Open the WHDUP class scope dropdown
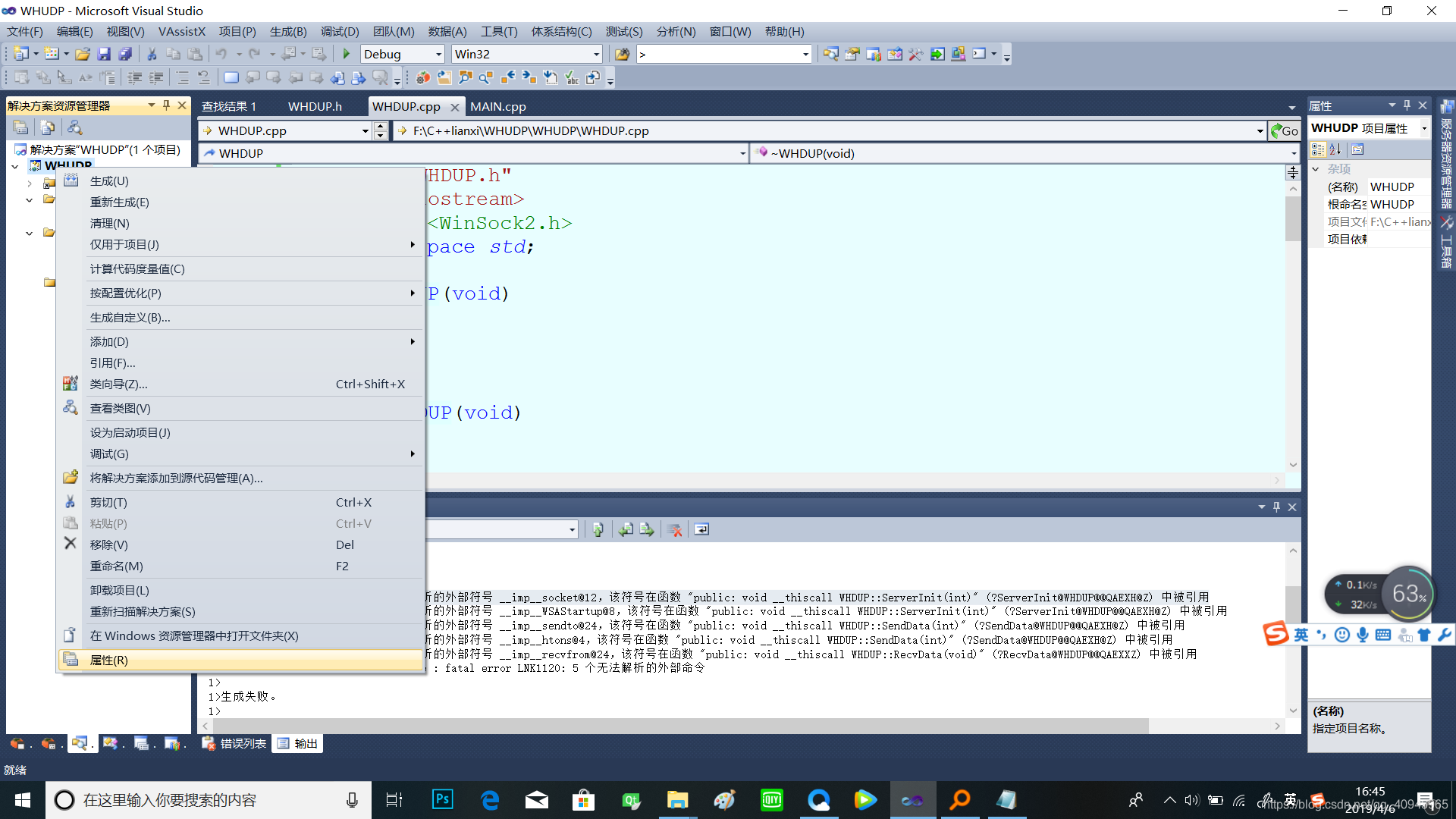The image size is (1456, 819). 742,153
